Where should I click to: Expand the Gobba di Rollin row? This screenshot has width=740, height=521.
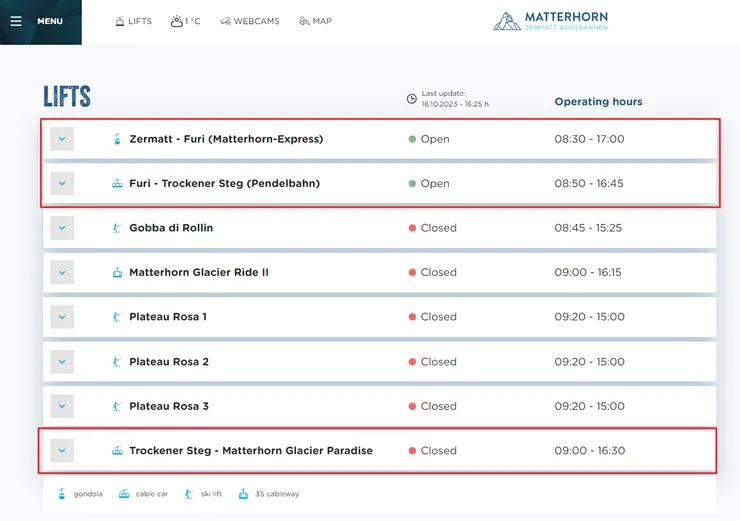click(x=62, y=228)
